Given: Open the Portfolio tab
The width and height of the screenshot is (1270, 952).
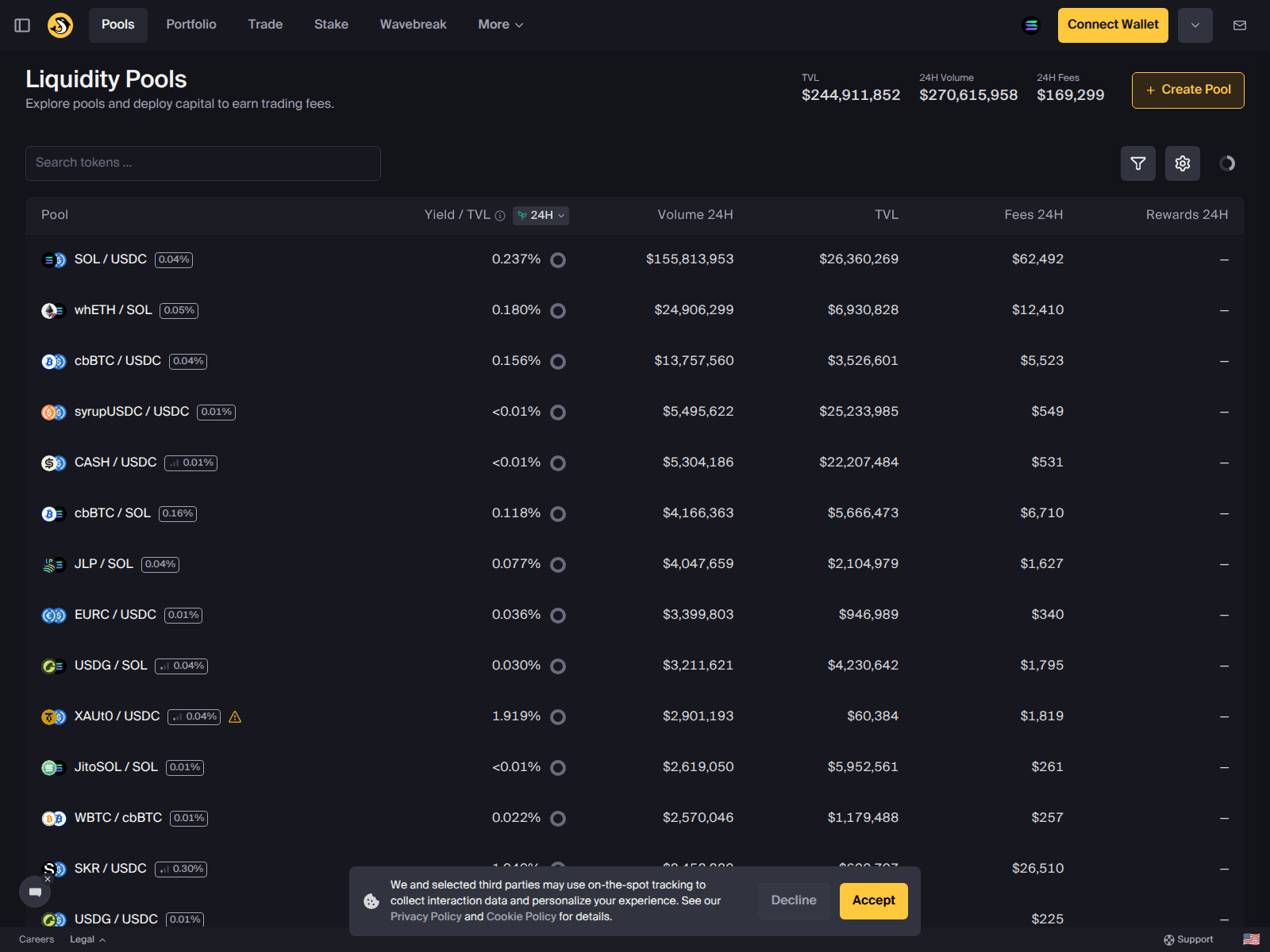Looking at the screenshot, I should point(191,25).
